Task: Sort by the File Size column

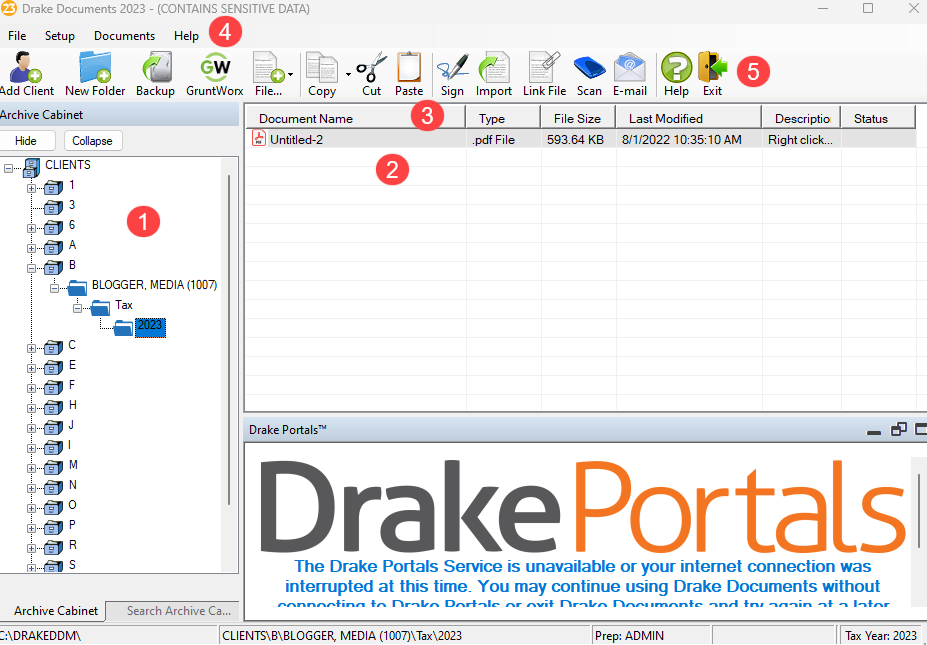Action: tap(578, 118)
